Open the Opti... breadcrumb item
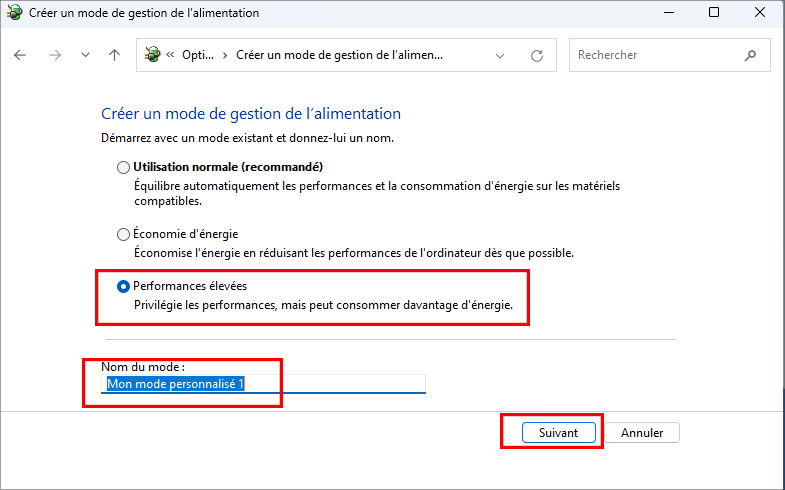This screenshot has width=785, height=490. click(198, 55)
